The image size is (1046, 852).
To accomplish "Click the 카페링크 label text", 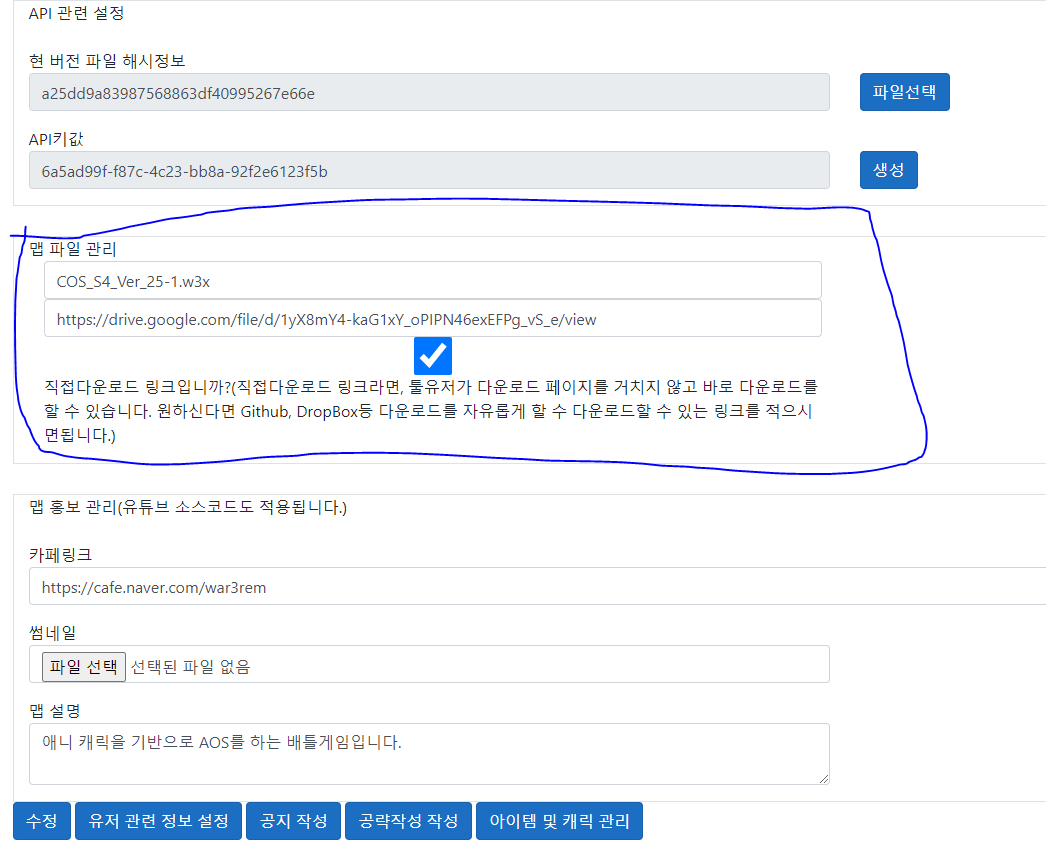I will tap(61, 554).
